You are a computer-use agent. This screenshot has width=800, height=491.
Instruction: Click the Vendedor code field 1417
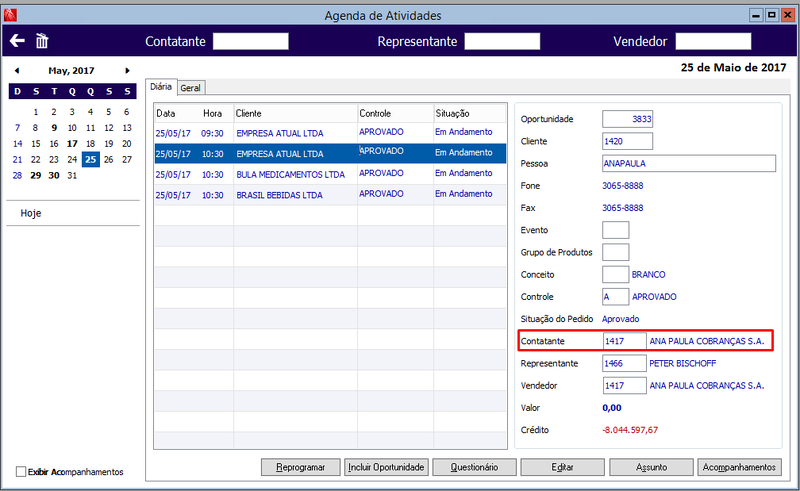point(624,385)
